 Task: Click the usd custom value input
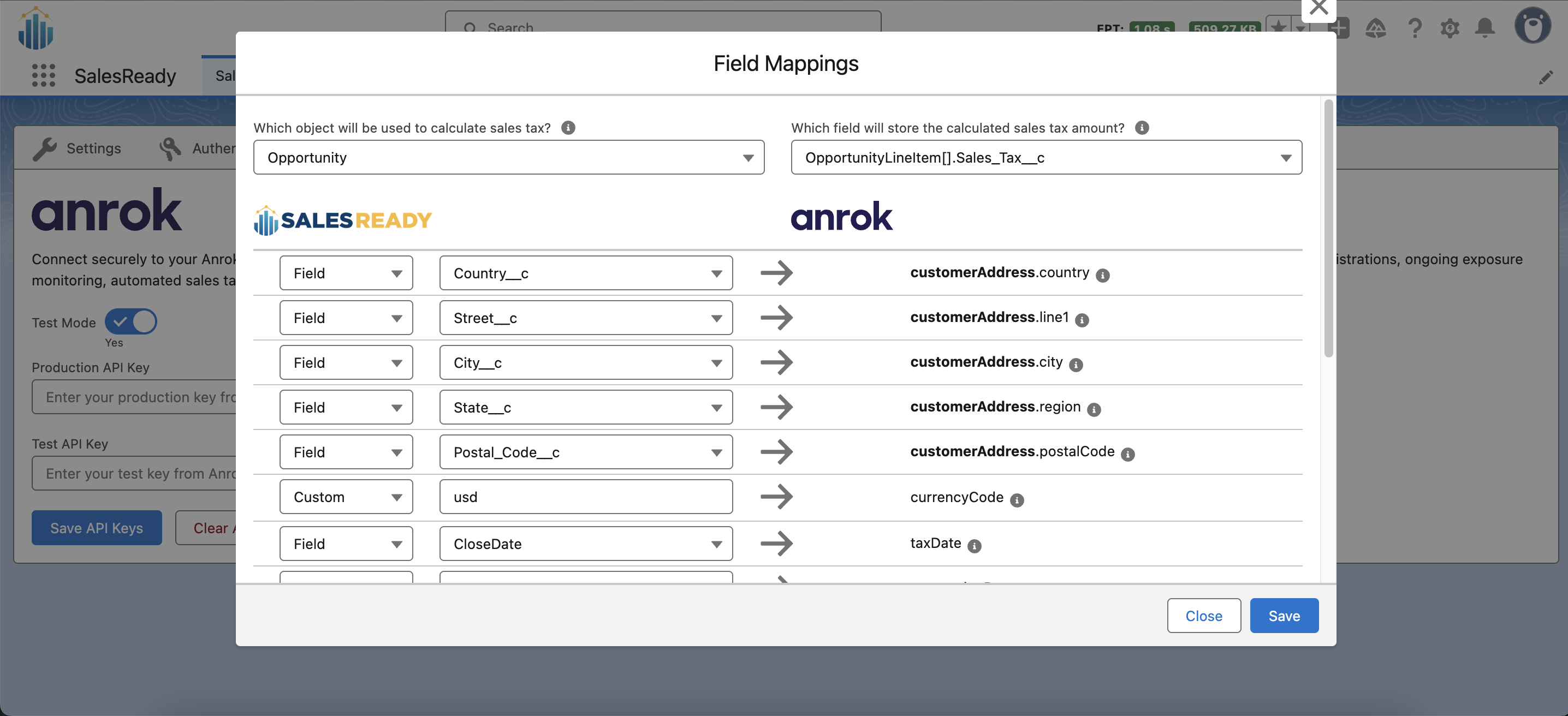[586, 497]
